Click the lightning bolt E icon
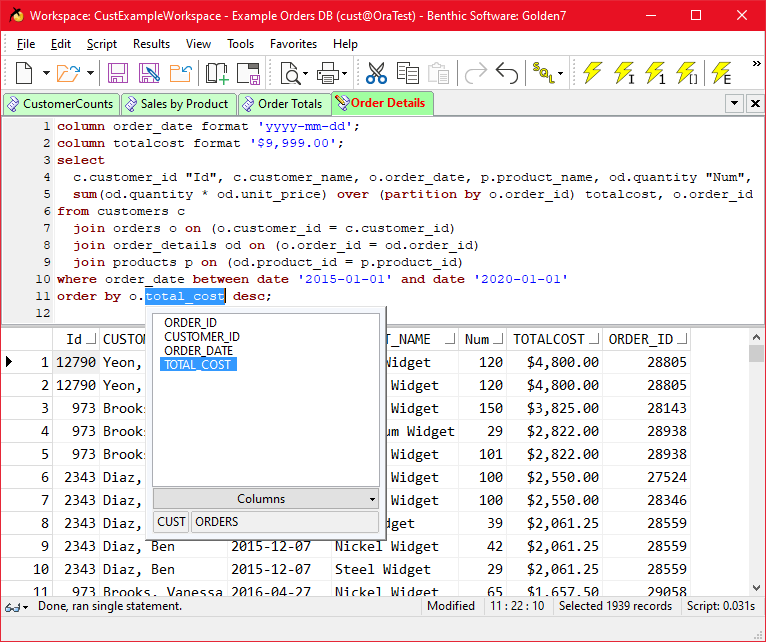The image size is (766, 642). (722, 73)
